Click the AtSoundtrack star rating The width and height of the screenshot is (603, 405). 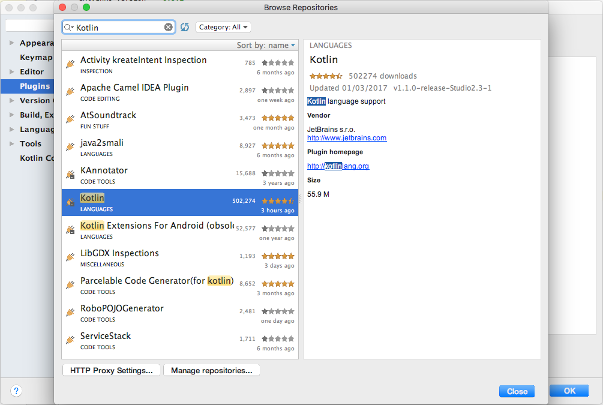[278, 118]
